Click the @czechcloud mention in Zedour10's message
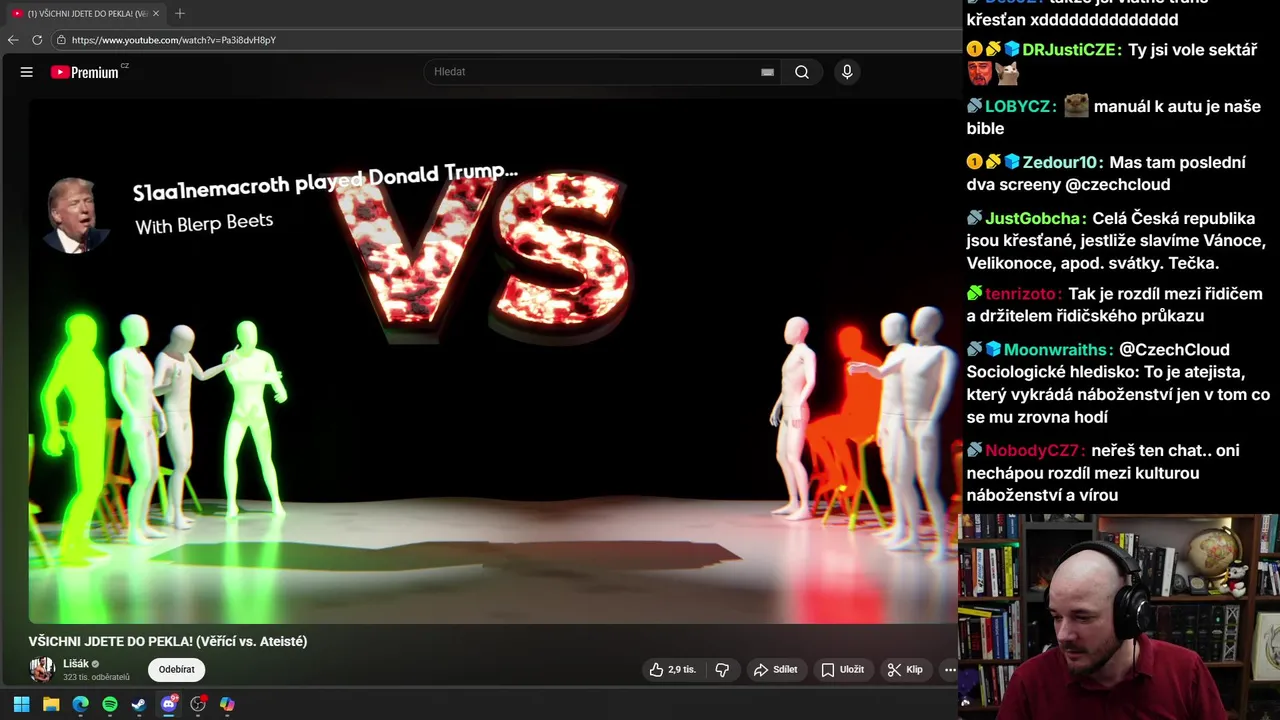 [1117, 184]
